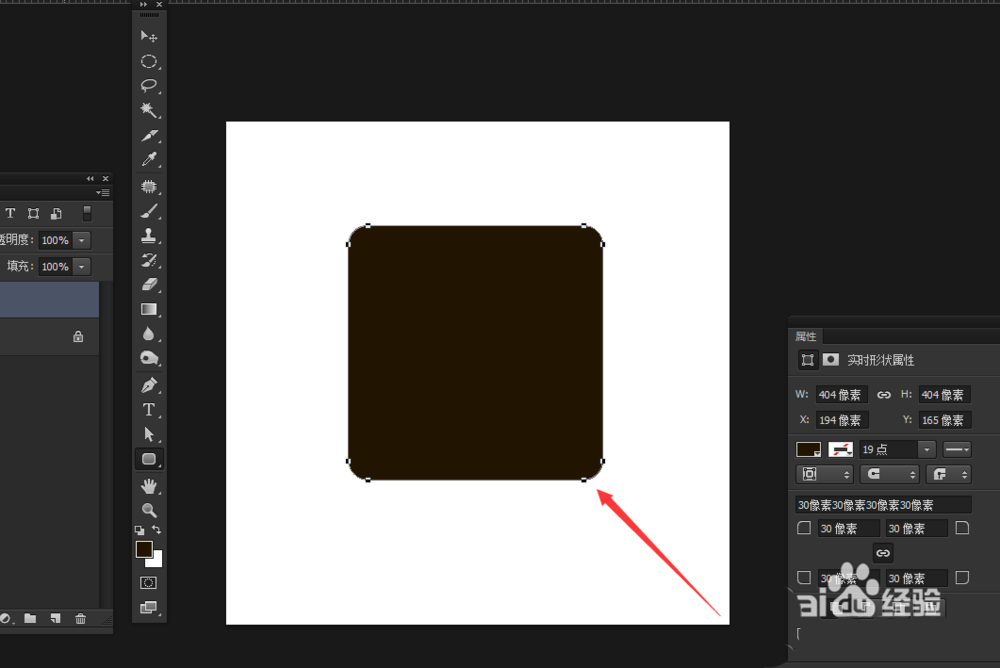This screenshot has width=1000, height=668.
Task: Click the white background color swatch
Action: (x=156, y=561)
